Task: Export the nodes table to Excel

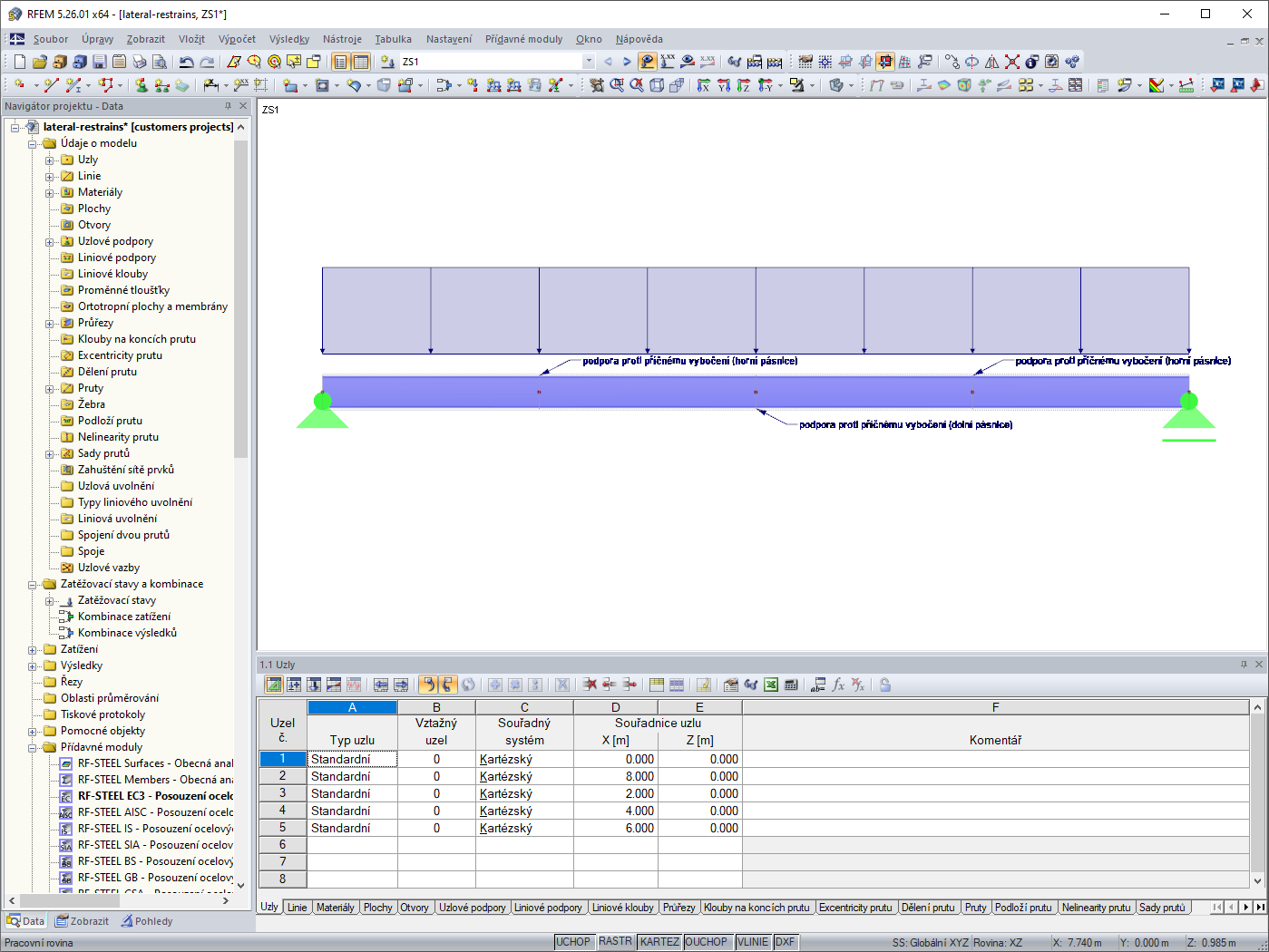Action: click(770, 685)
